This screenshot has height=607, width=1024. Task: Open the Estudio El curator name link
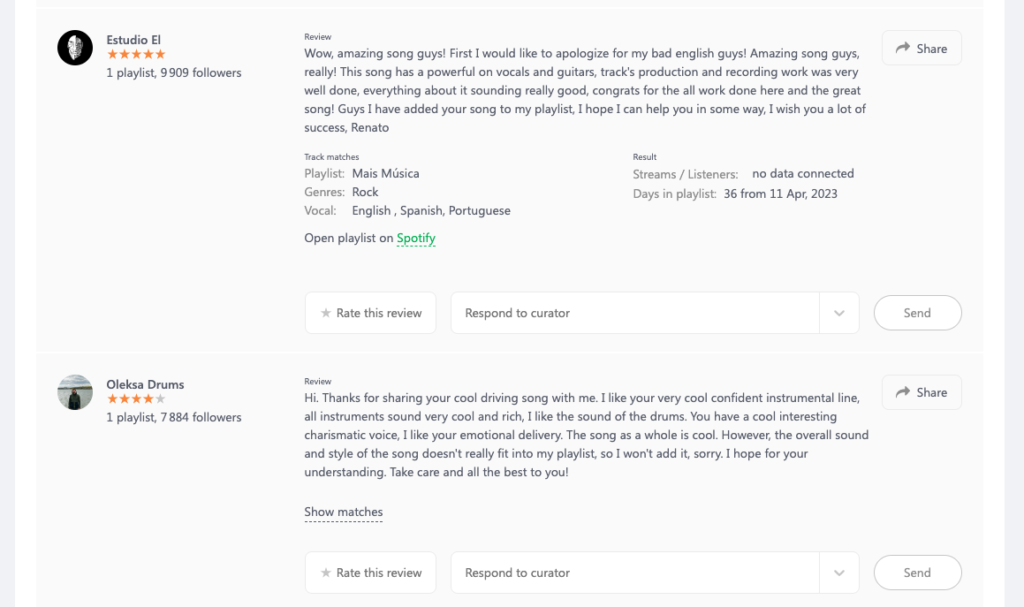click(133, 40)
